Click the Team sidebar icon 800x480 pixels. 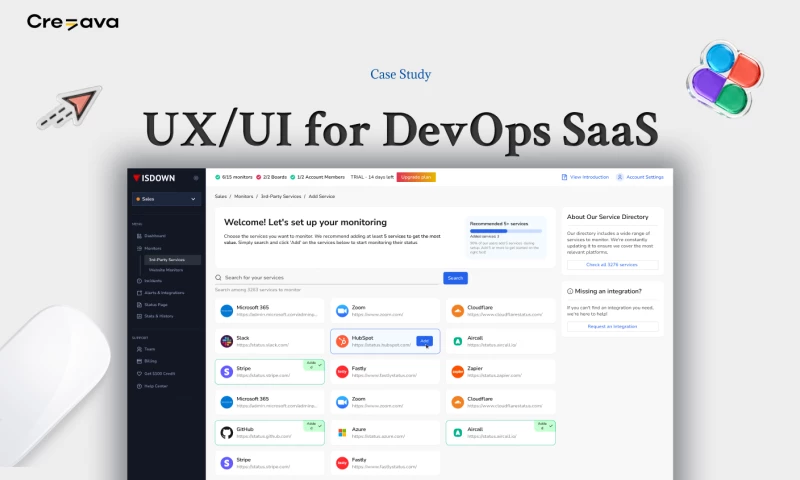139,349
